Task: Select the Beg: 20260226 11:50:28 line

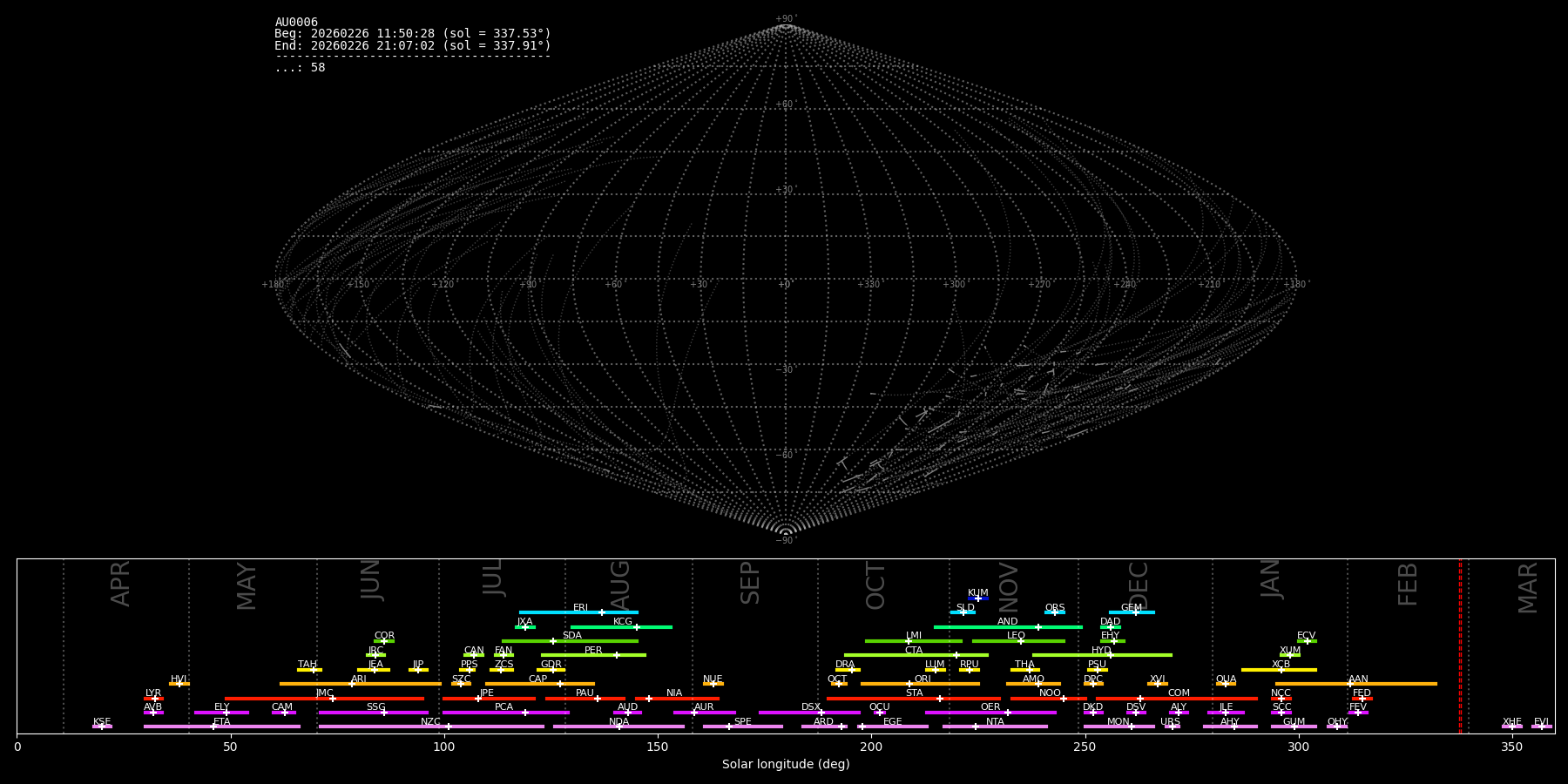Action: click(413, 34)
